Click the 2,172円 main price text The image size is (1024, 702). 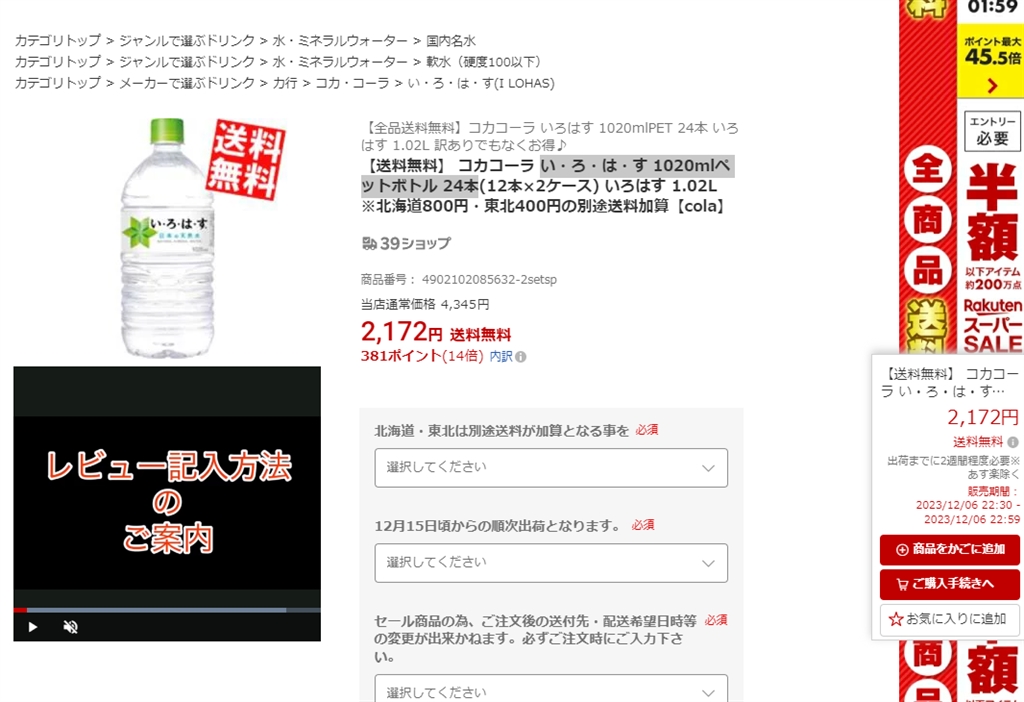tap(402, 332)
